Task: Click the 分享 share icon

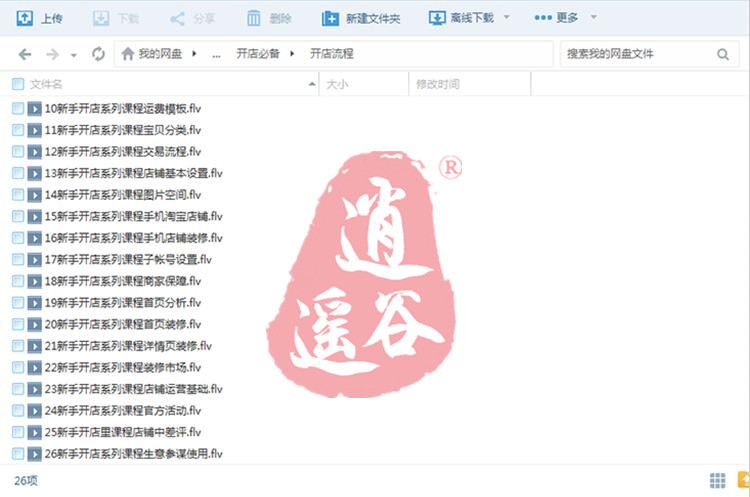Action: point(177,19)
